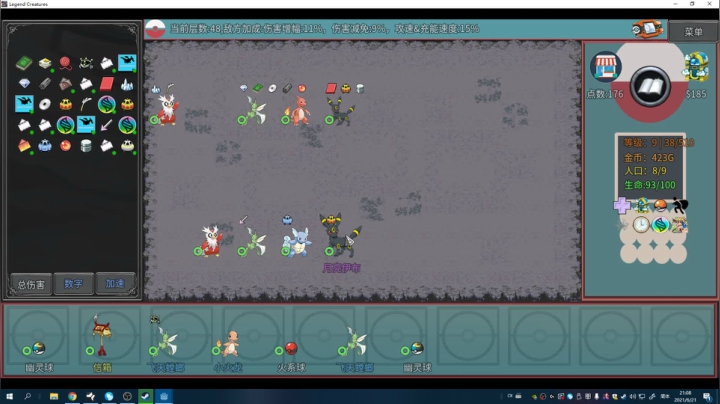720x404 pixels.
Task: Open Windows taskbar search
Action: tap(28, 396)
